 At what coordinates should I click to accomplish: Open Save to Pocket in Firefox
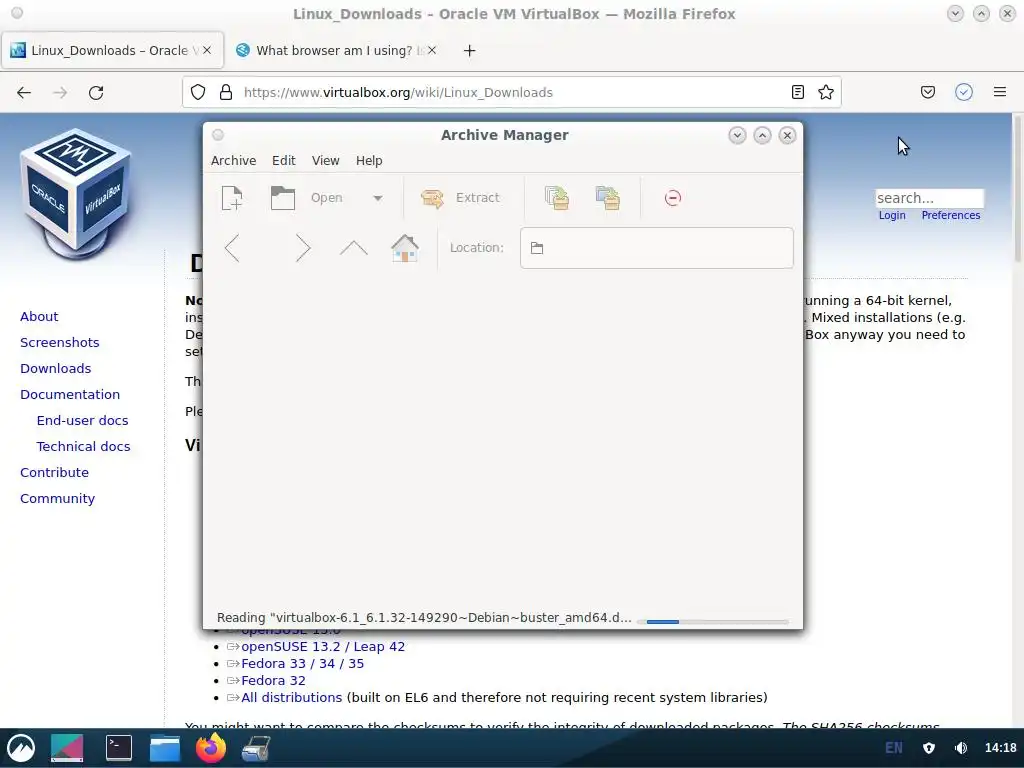point(927,93)
